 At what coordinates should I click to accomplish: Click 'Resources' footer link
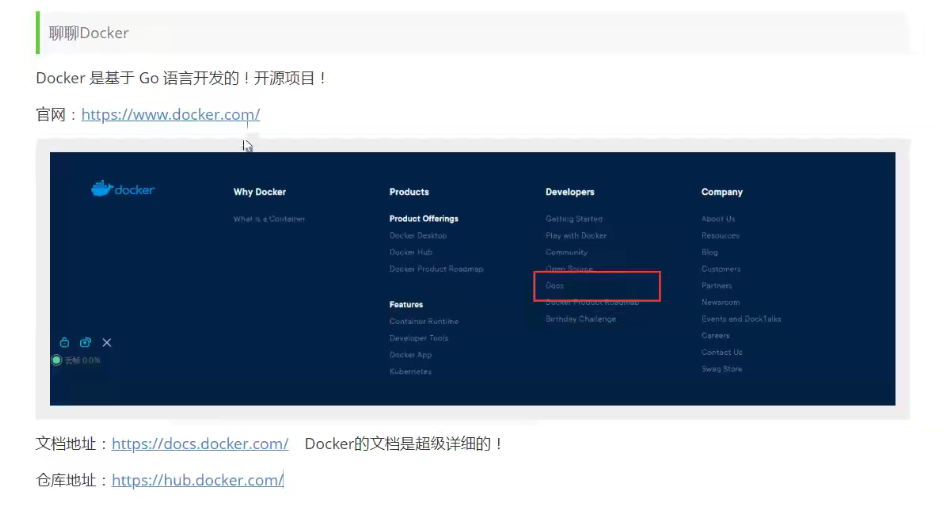pyautogui.click(x=720, y=235)
